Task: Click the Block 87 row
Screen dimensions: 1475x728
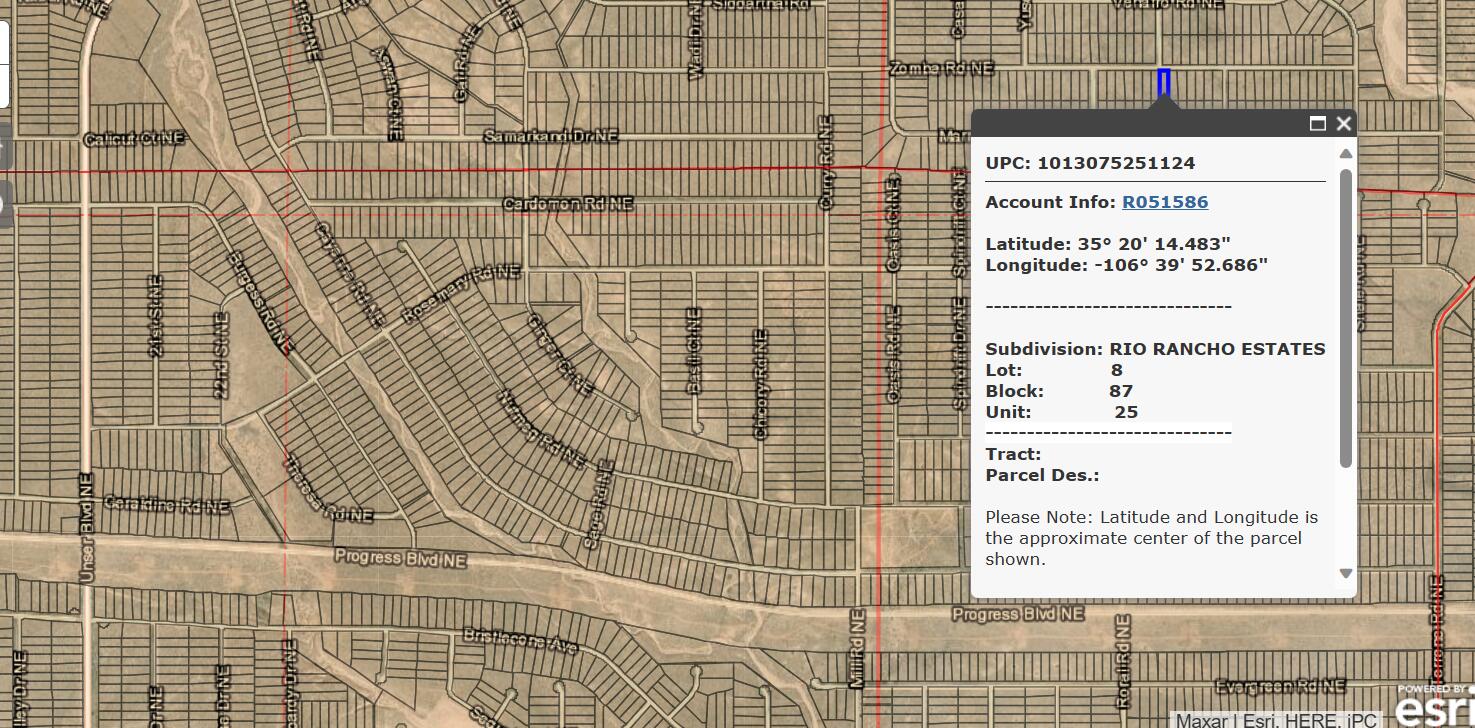Action: coord(1059,391)
